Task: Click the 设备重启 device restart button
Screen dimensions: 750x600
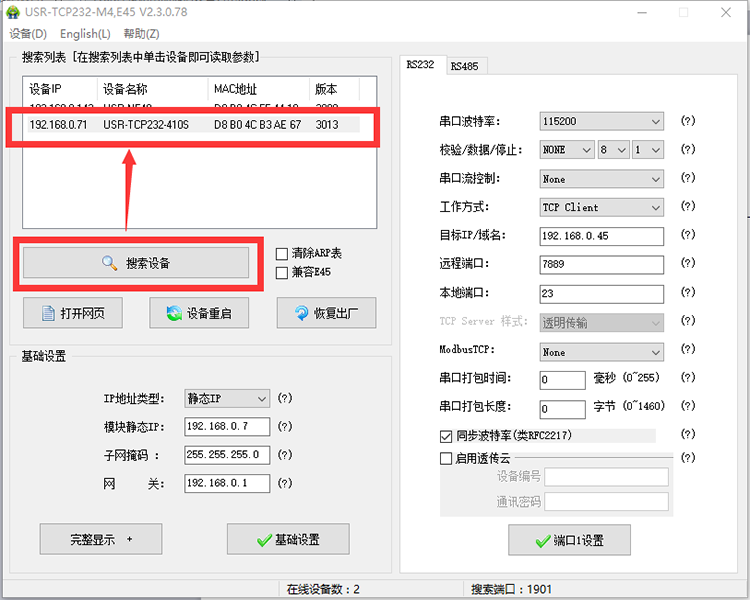Action: tap(199, 313)
